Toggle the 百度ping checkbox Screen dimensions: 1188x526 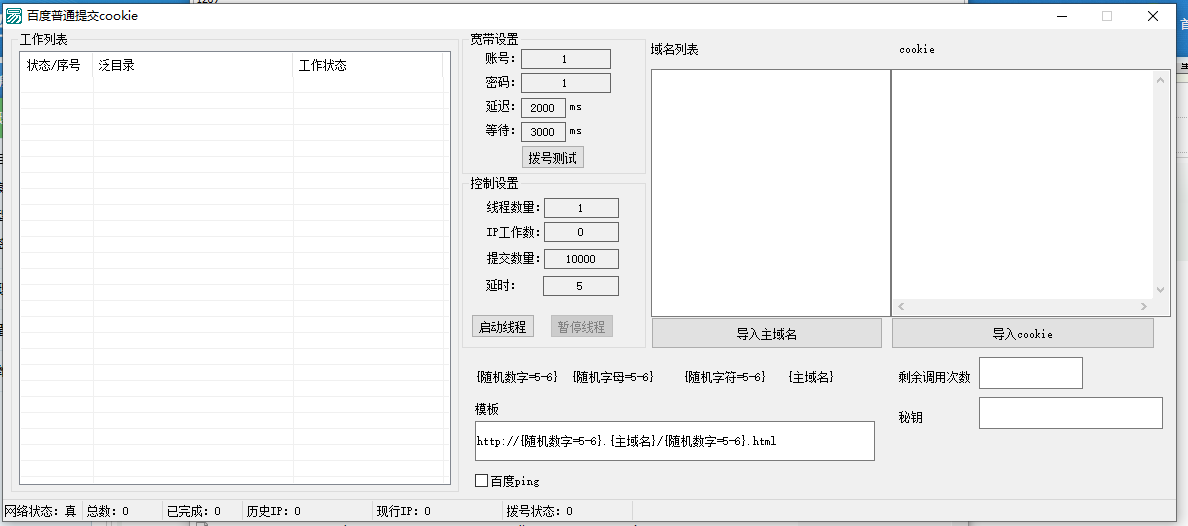click(x=481, y=481)
